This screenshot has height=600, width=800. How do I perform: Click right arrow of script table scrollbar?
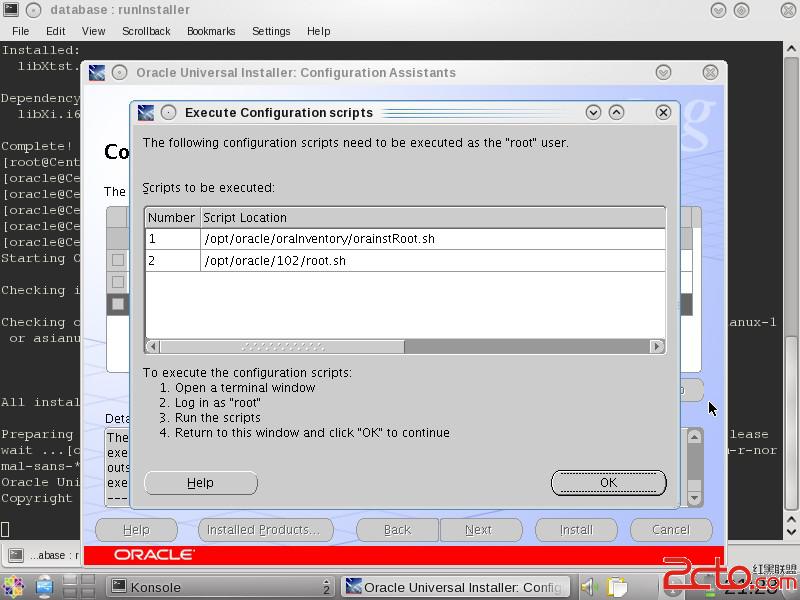(x=657, y=346)
